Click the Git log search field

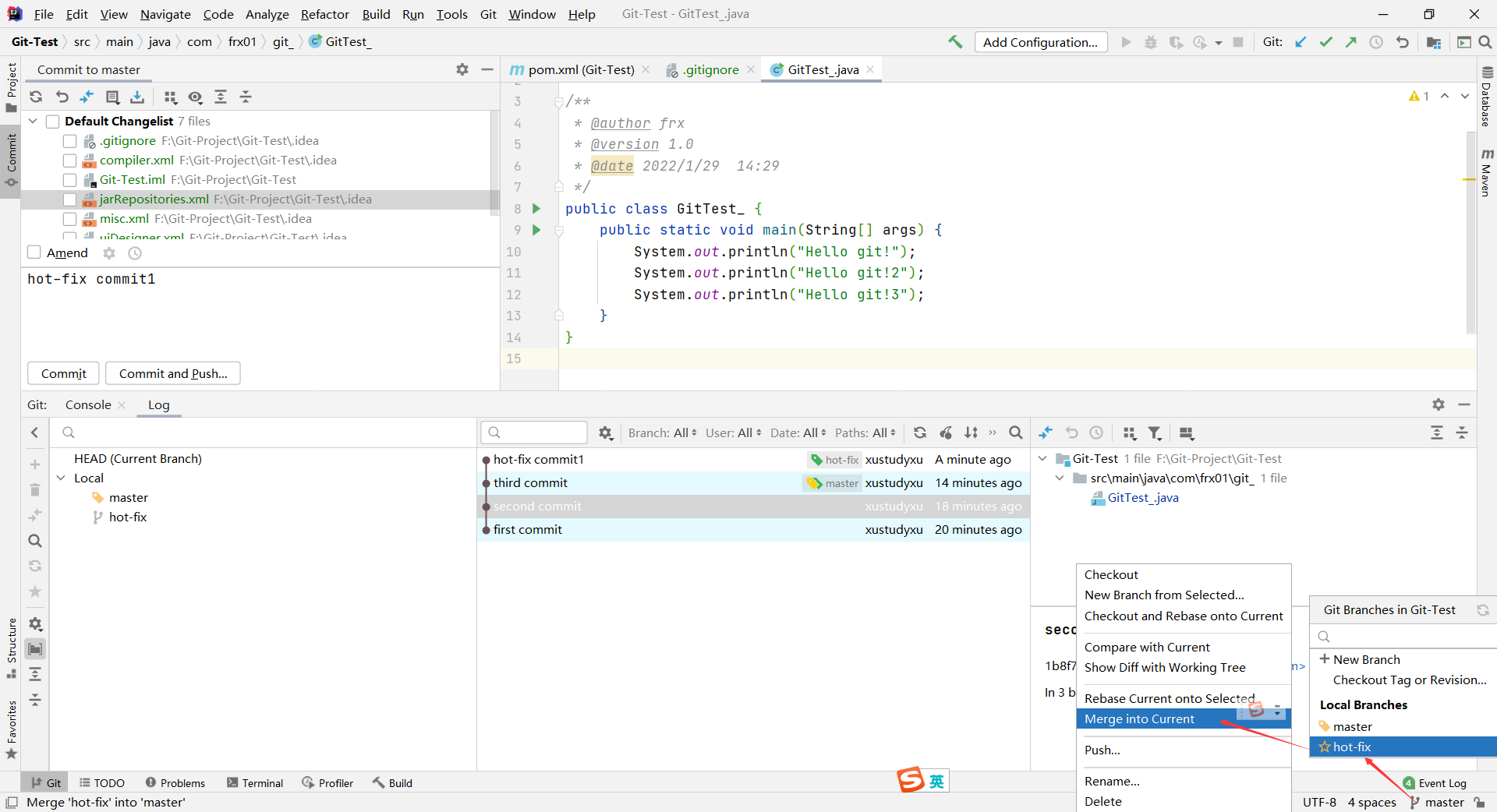click(x=534, y=432)
